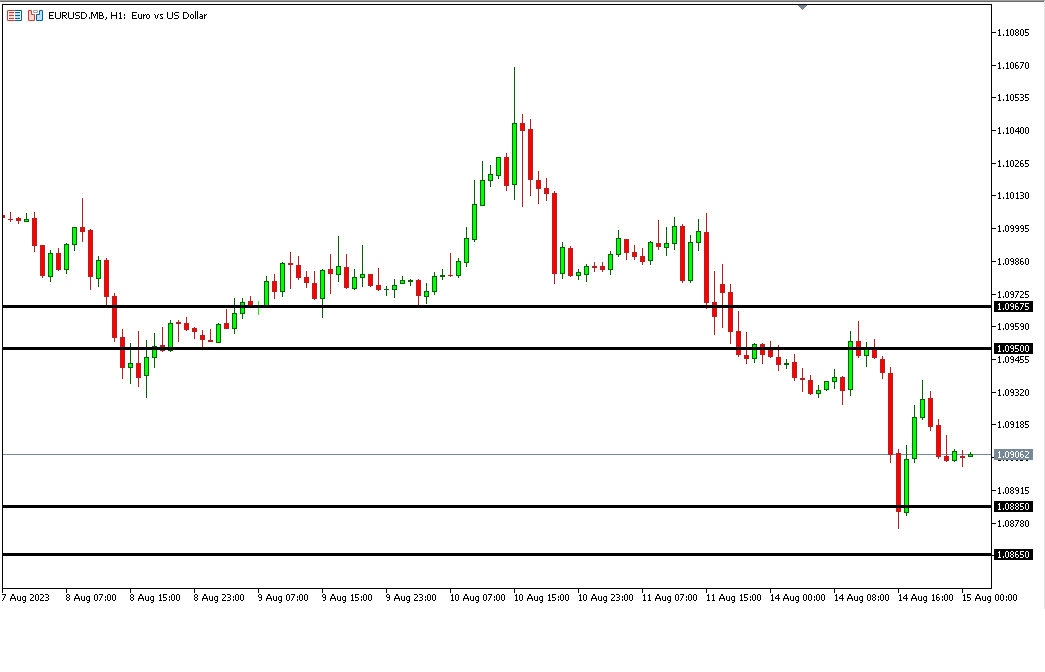1045x672 pixels.
Task: Click price scale value 1.09320
Action: [x=1013, y=393]
